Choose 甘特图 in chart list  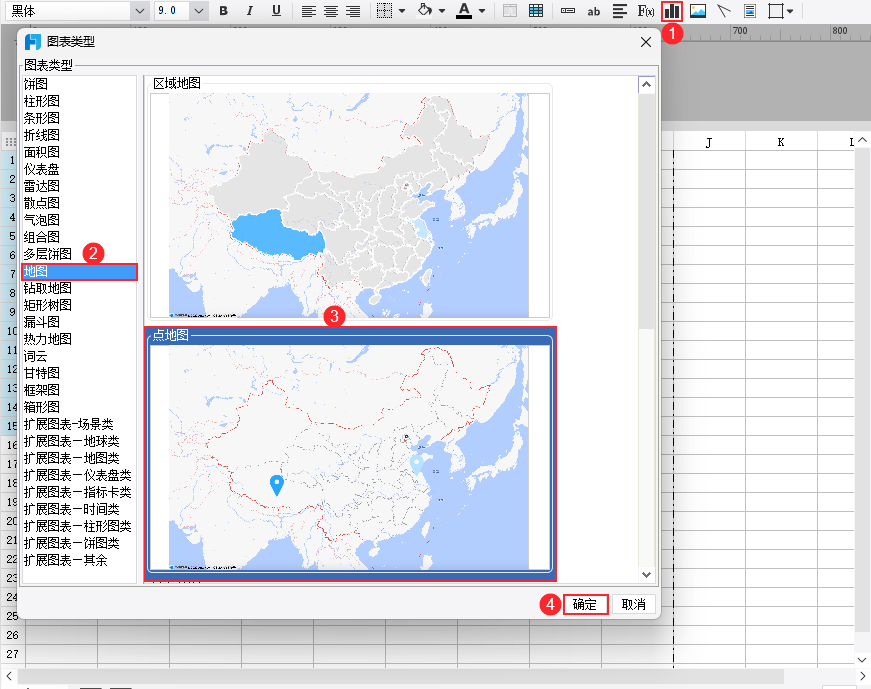[x=42, y=373]
